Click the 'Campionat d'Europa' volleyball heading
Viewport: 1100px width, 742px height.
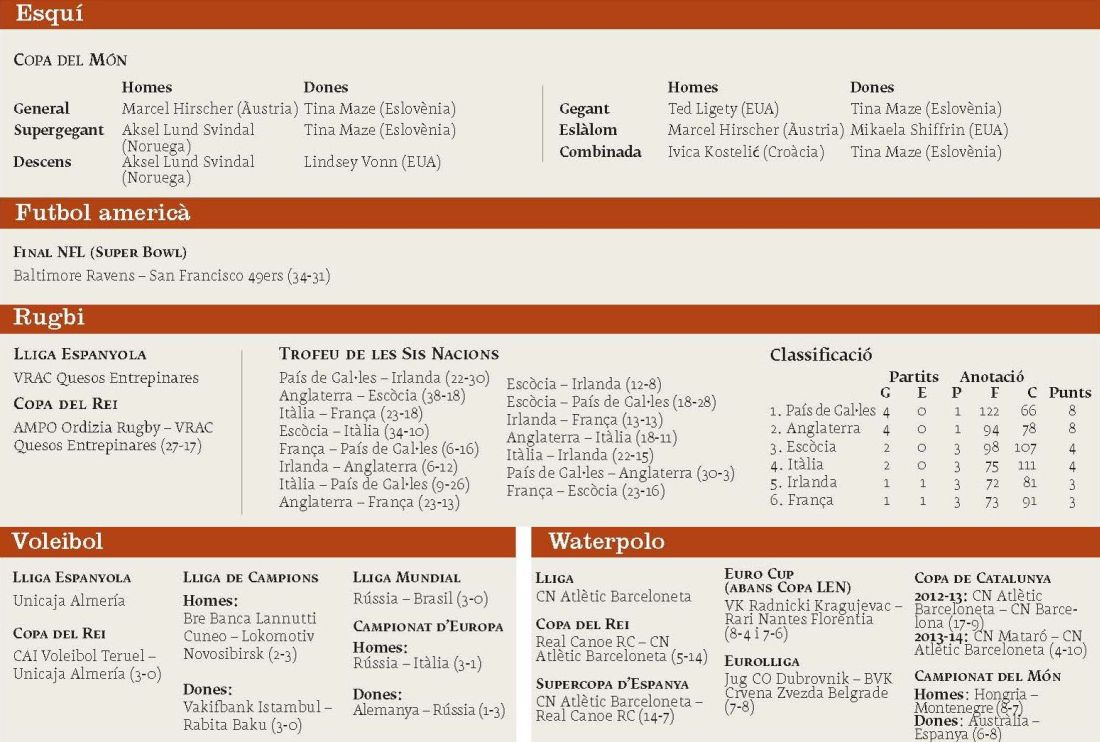point(428,626)
